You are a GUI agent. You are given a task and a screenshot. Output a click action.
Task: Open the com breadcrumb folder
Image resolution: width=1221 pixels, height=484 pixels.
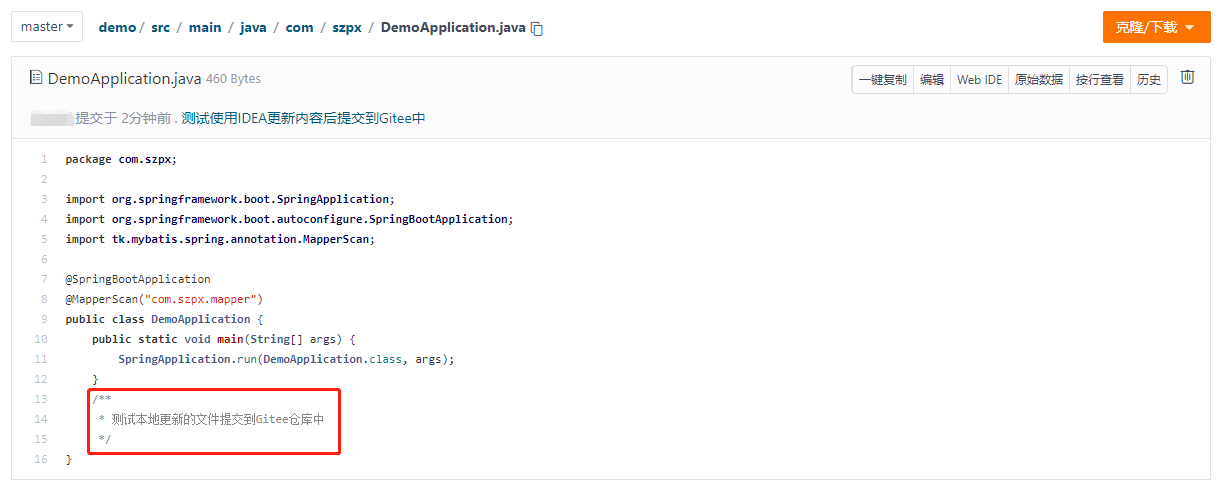[299, 28]
